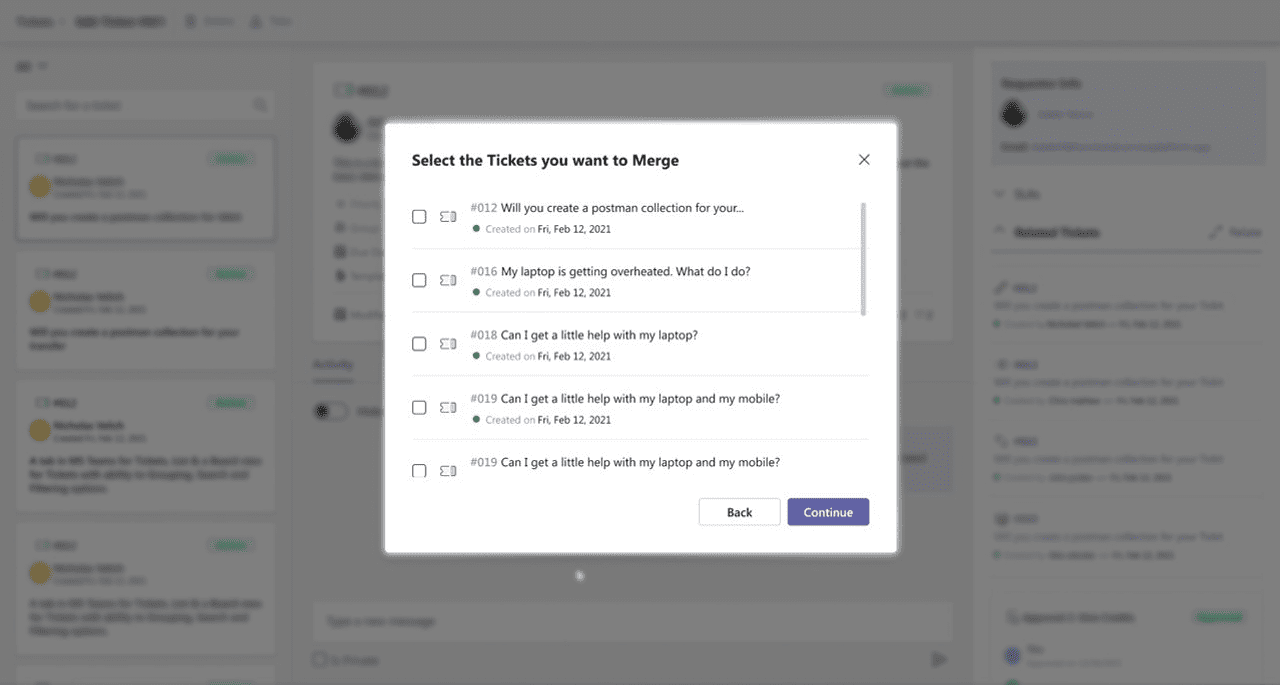
Task: Close the Select Tickets to Merge dialog
Action: point(863,158)
